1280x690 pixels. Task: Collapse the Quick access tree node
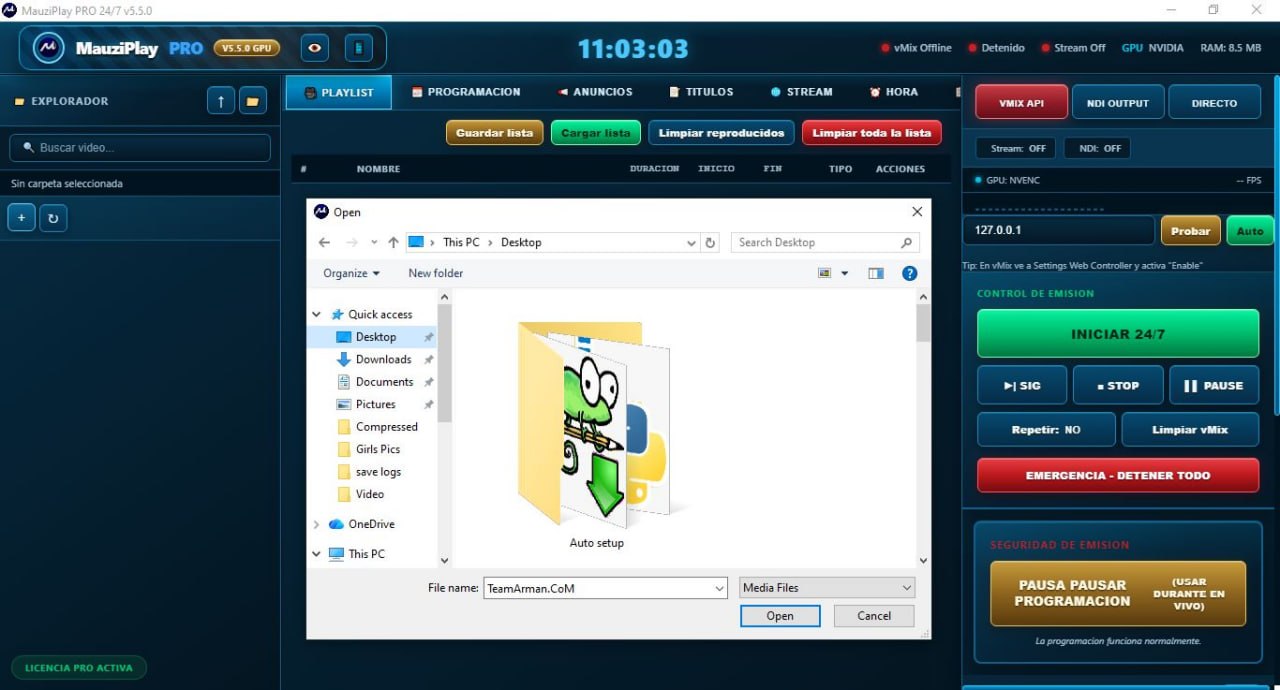tap(317, 314)
